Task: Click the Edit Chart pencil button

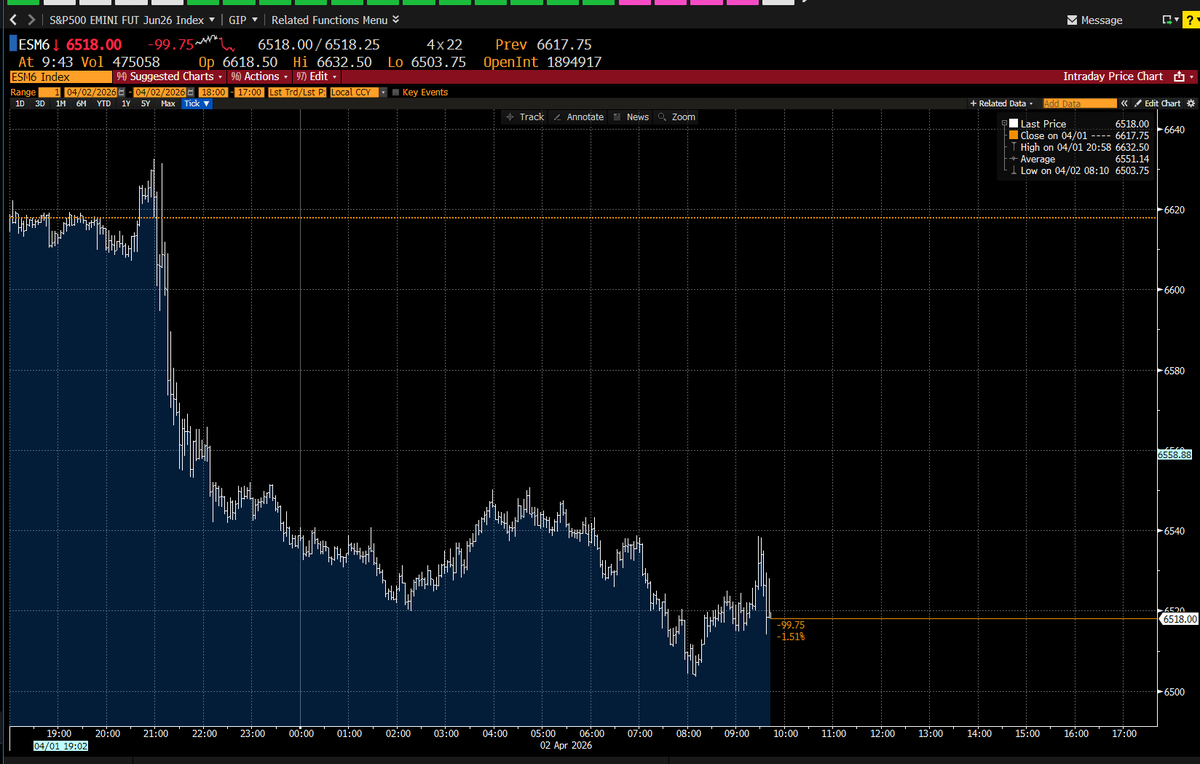Action: tap(1158, 103)
